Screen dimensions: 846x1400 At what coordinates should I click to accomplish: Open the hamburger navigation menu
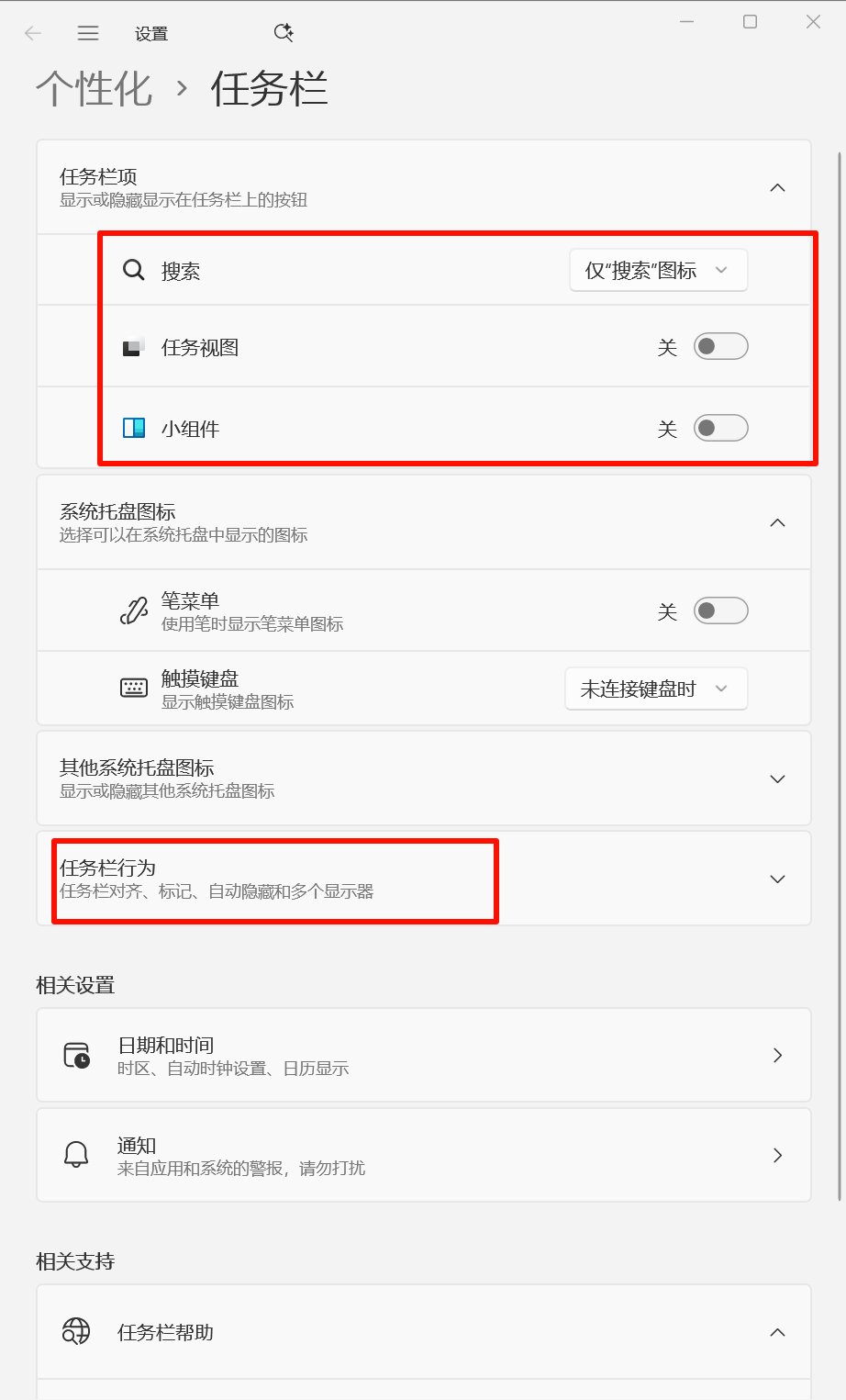[x=88, y=34]
